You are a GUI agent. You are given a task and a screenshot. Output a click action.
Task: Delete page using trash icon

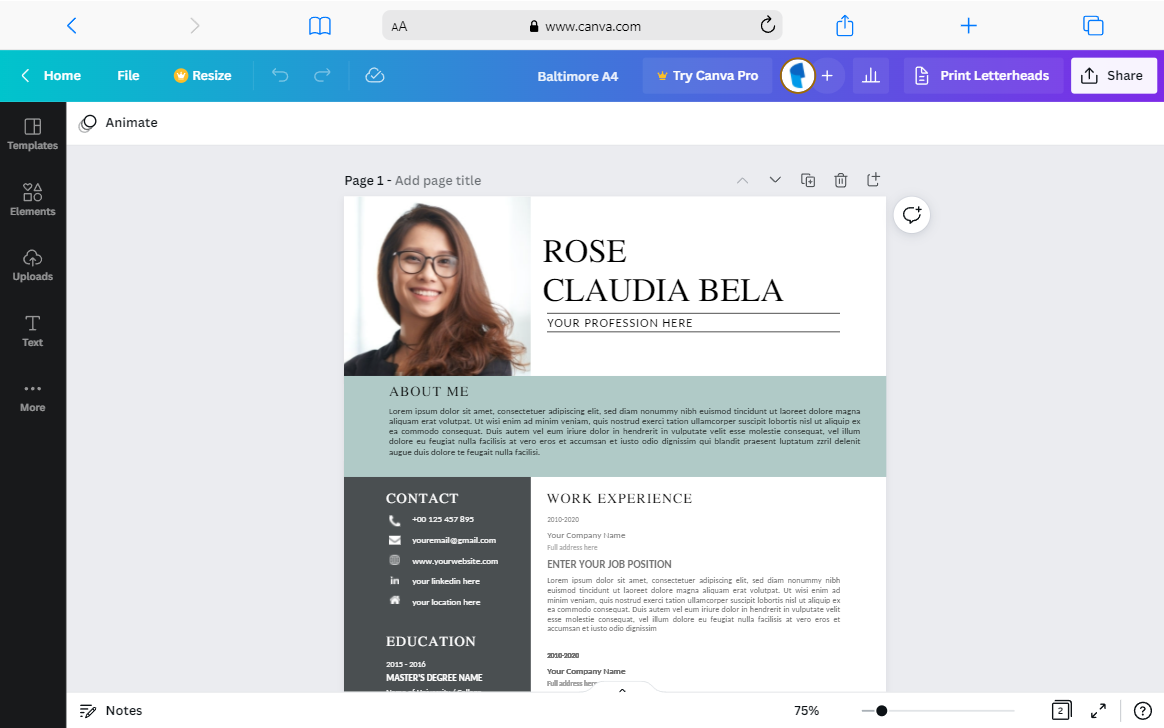(840, 180)
